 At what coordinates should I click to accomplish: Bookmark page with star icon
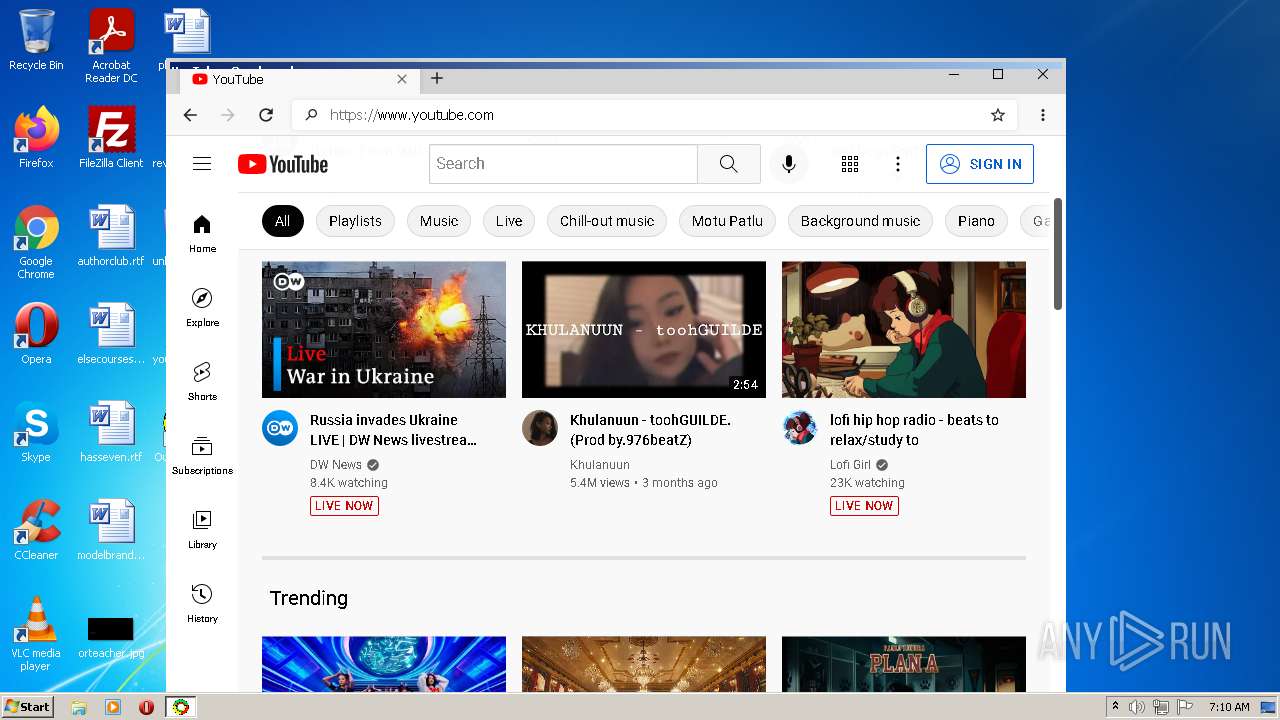point(998,115)
